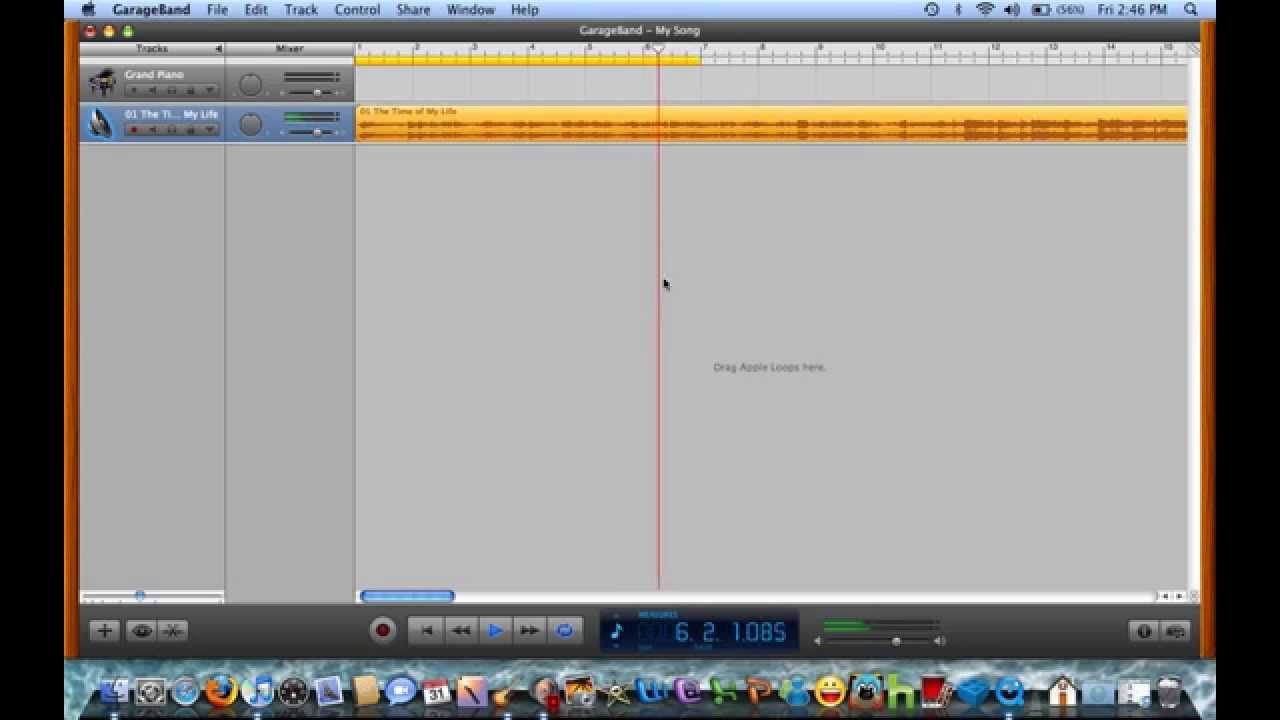Screen dimensions: 1280x720
Task: Start recording with the red record button
Action: point(382,630)
